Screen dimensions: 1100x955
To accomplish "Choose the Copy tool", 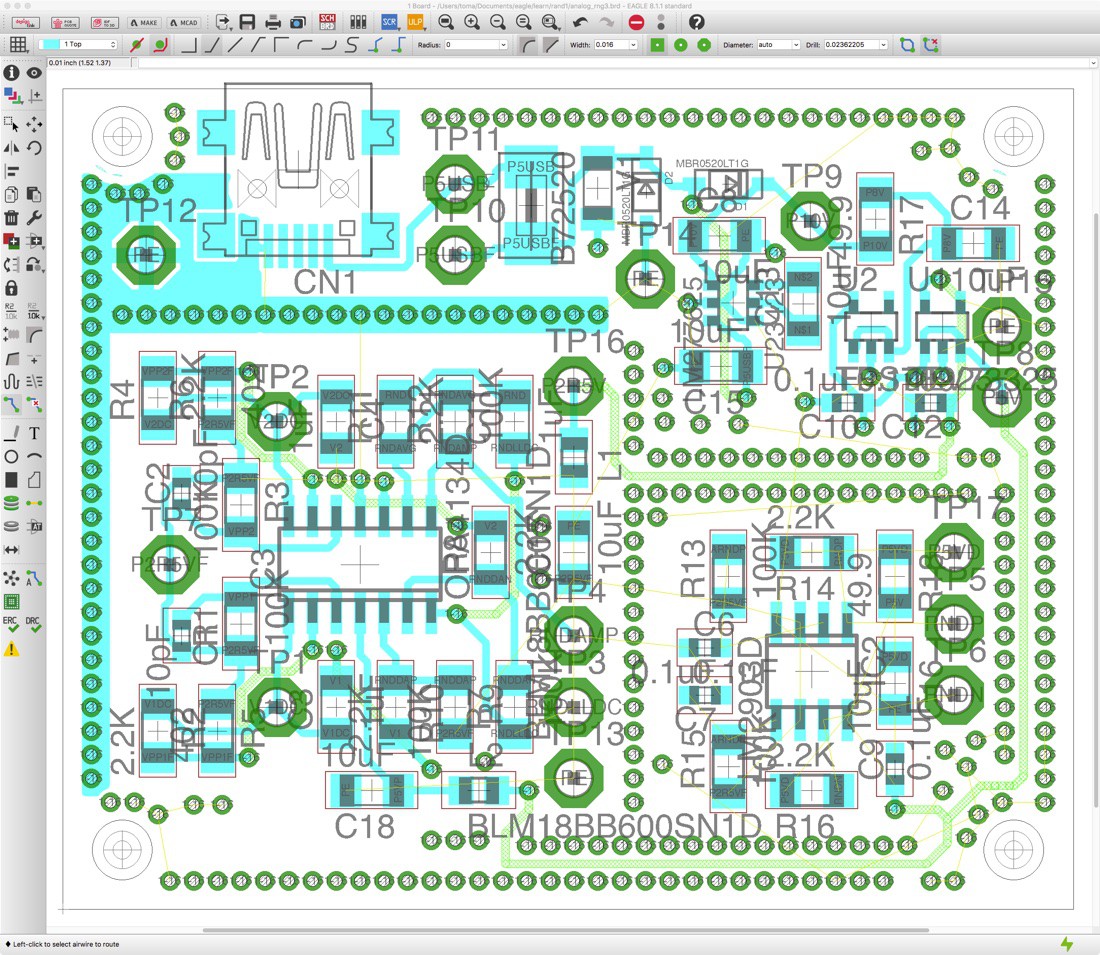I will (x=11, y=194).
